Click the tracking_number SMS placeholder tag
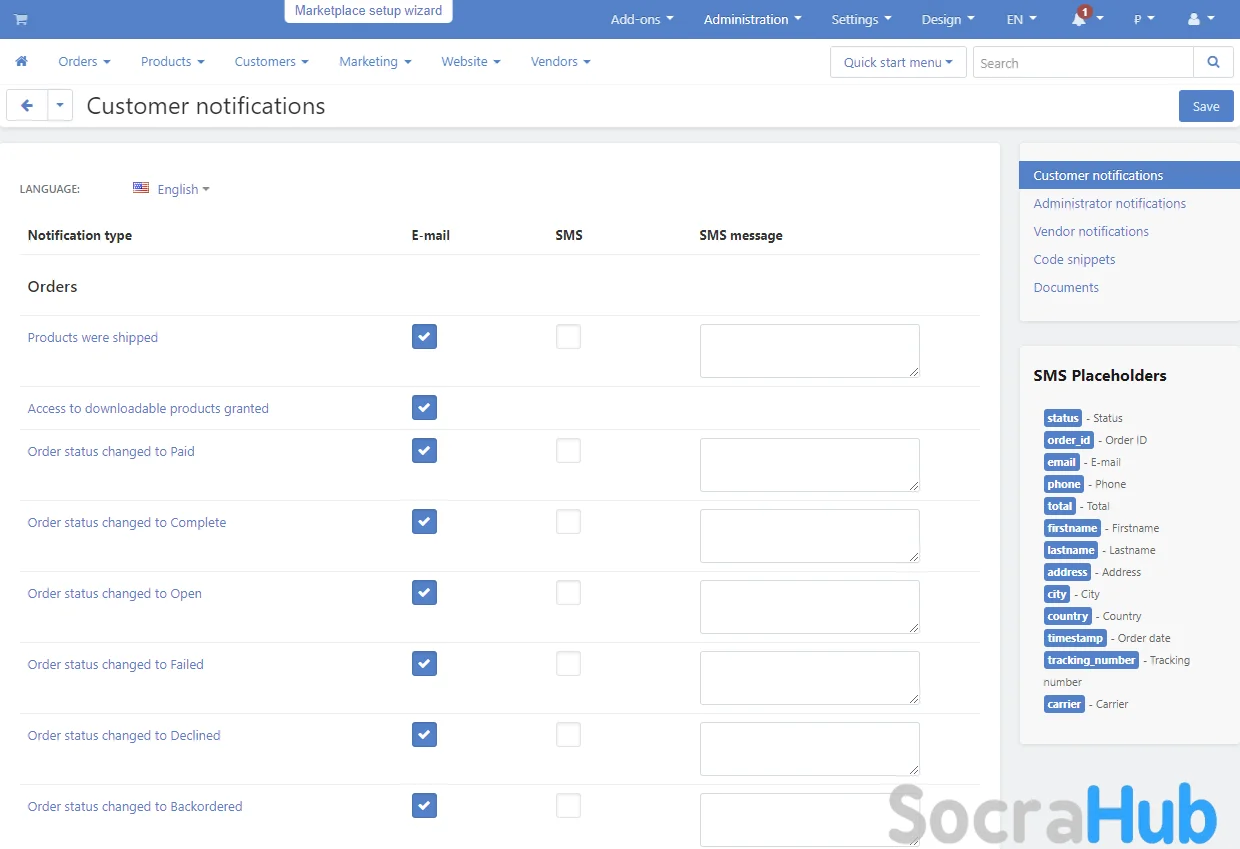The width and height of the screenshot is (1240, 849). [1091, 660]
